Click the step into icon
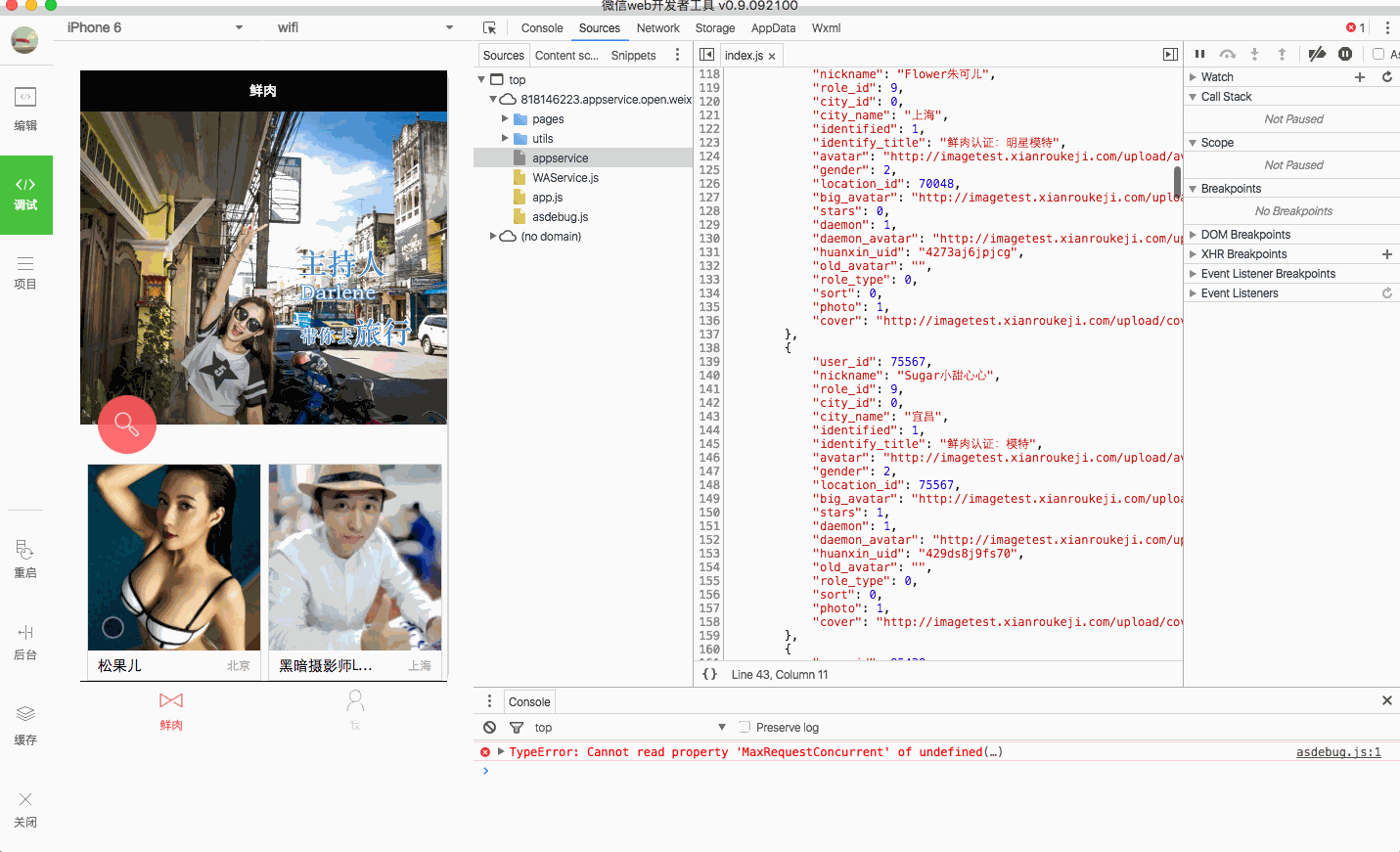Viewport: 1400px width, 852px height. click(x=1254, y=54)
